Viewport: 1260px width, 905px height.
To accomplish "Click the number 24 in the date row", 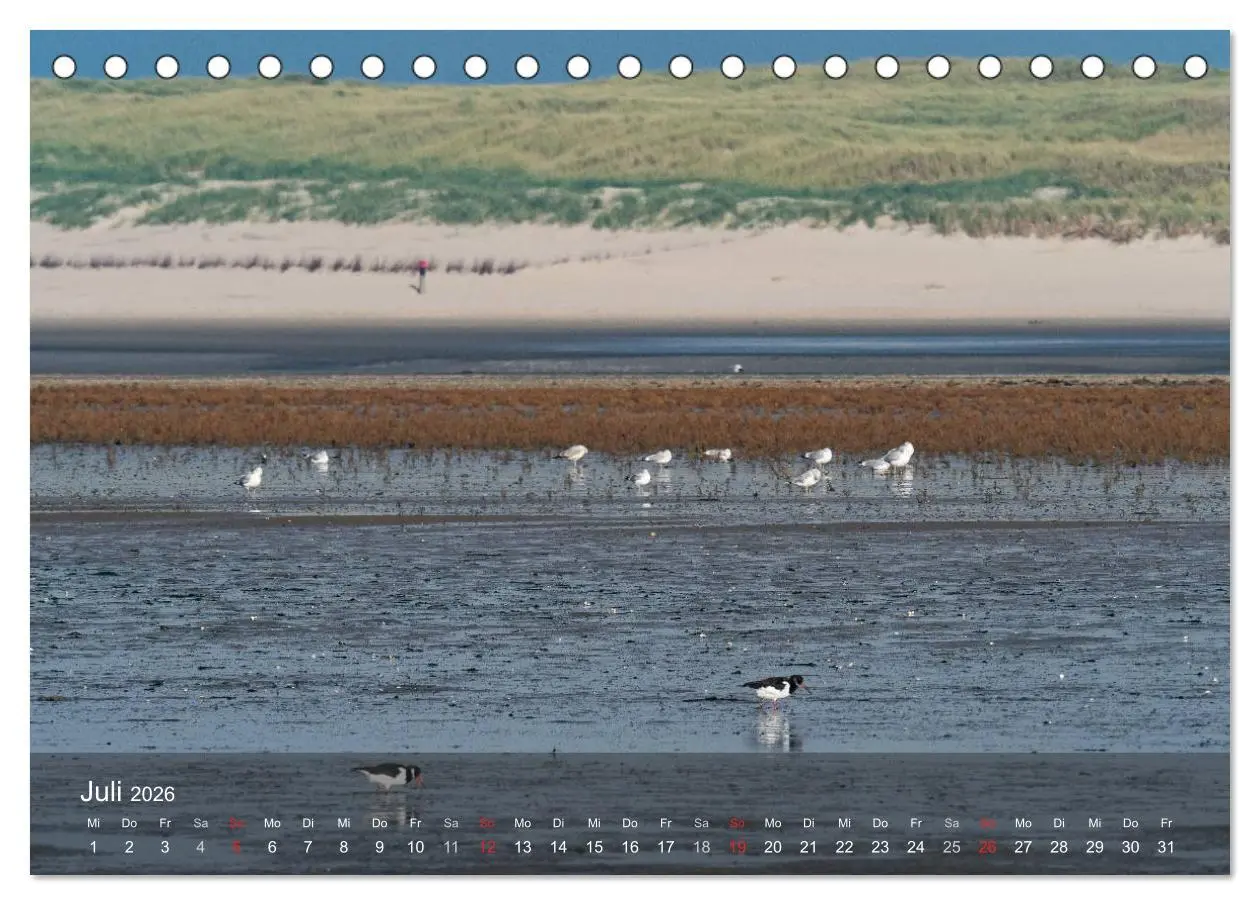I will point(916,847).
